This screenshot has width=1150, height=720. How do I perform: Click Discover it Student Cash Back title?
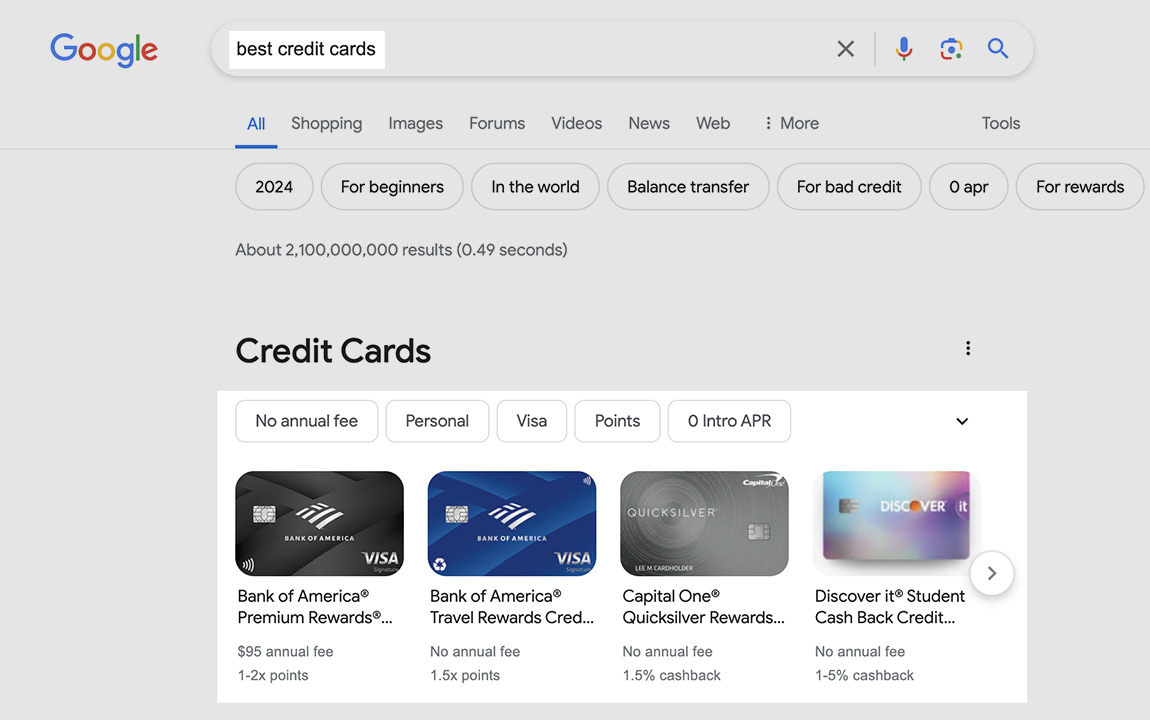point(890,607)
